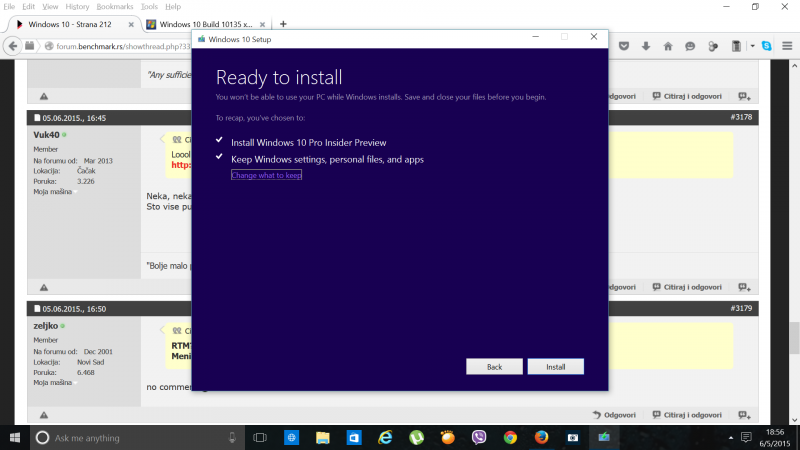Open Task View from the taskbar
This screenshot has height=450, width=800.
[260, 438]
